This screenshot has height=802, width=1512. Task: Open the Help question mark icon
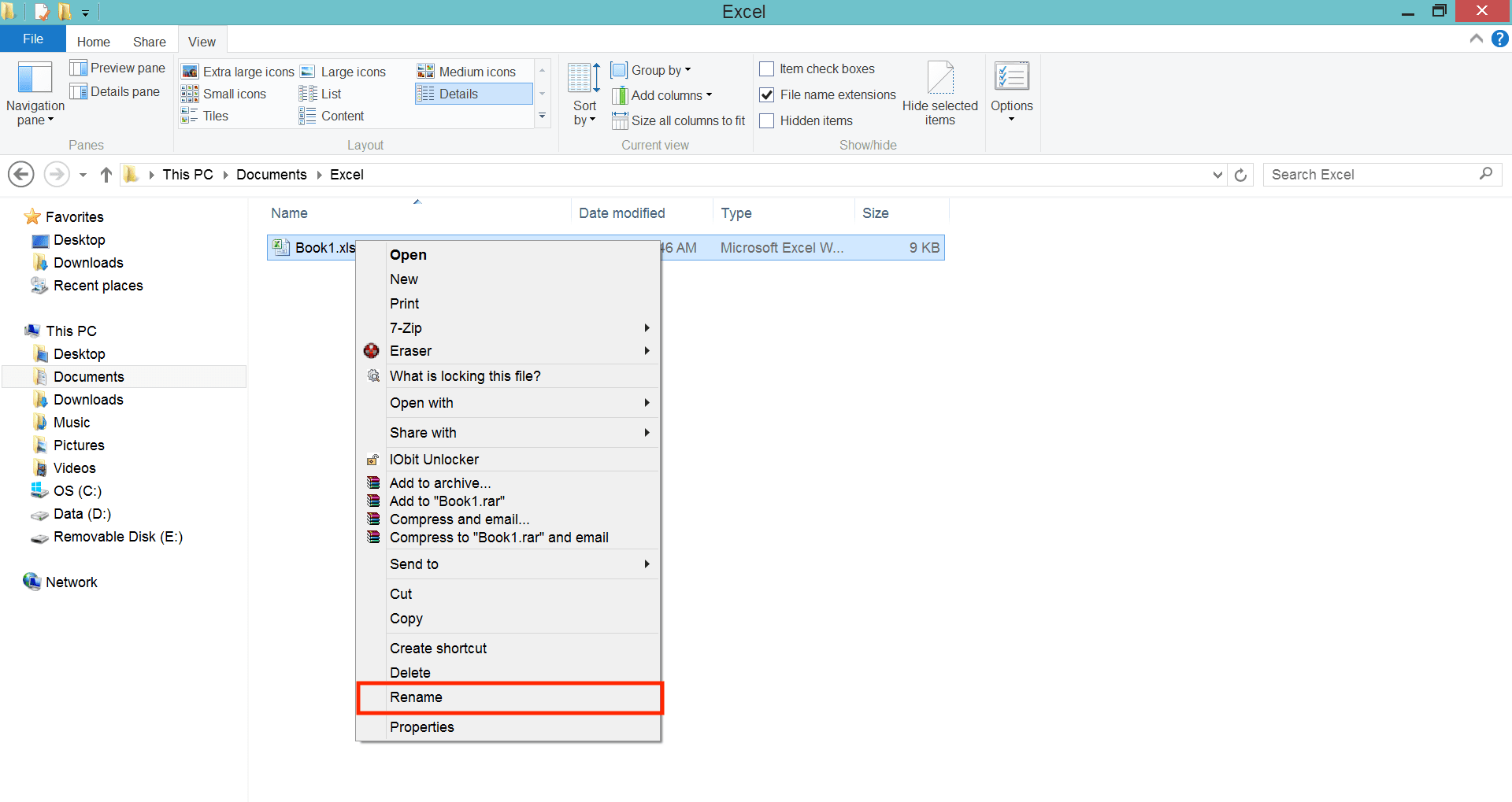tap(1499, 39)
